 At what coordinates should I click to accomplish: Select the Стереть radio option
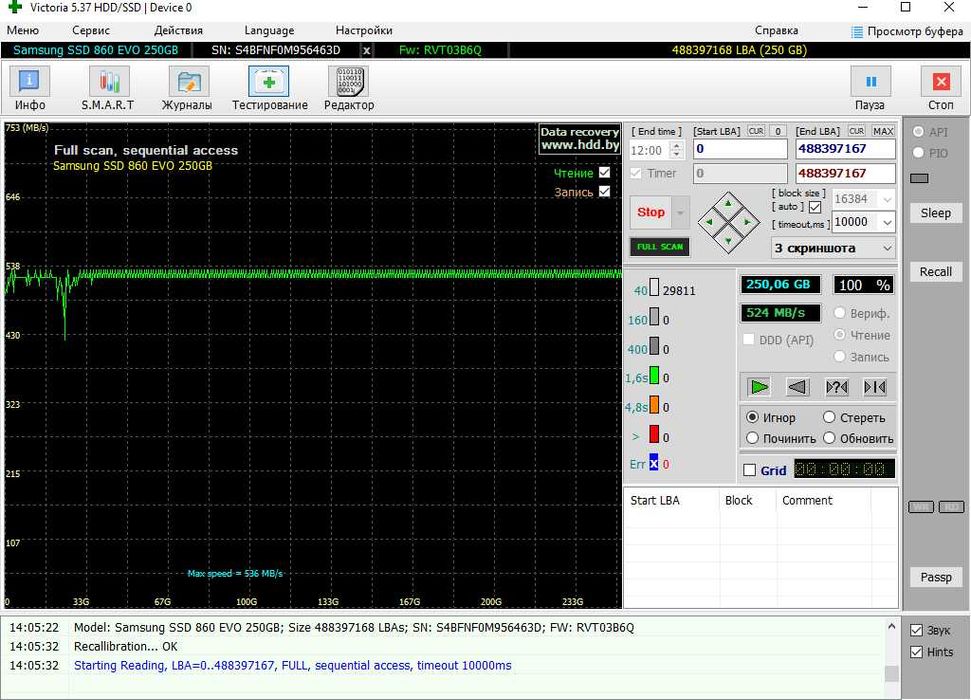point(830,417)
